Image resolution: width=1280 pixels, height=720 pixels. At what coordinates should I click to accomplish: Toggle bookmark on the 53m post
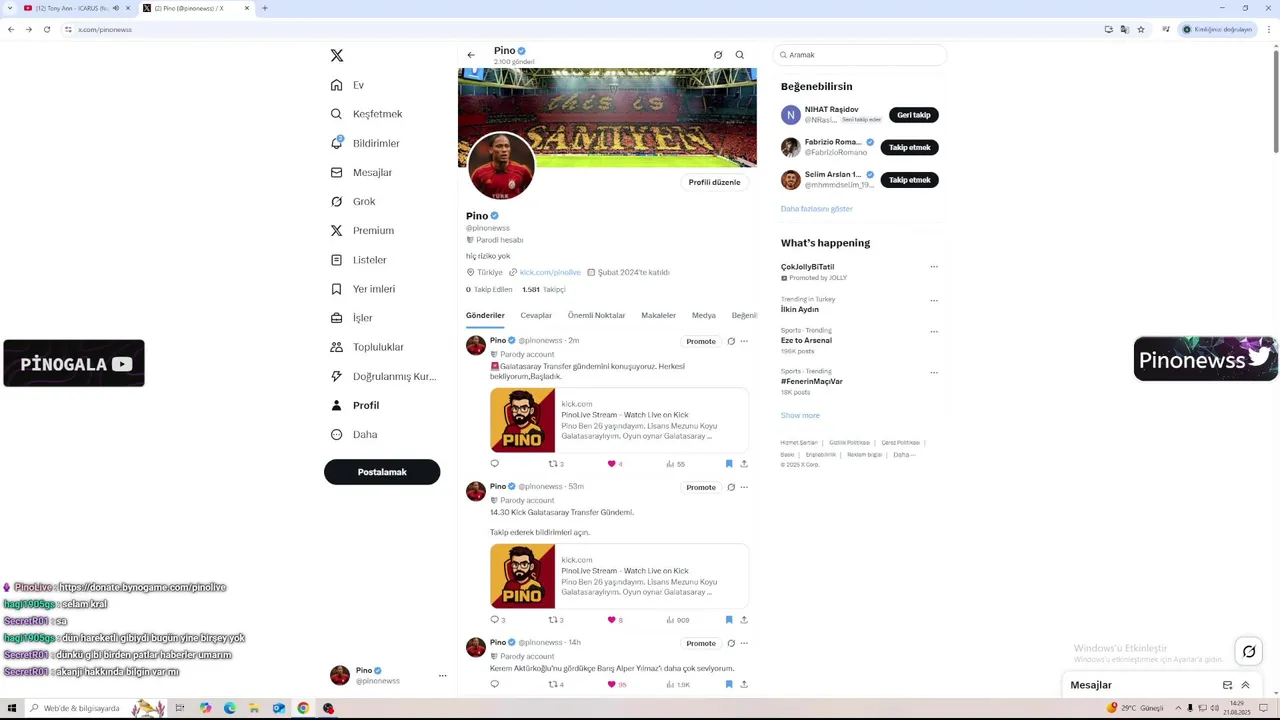tap(729, 620)
